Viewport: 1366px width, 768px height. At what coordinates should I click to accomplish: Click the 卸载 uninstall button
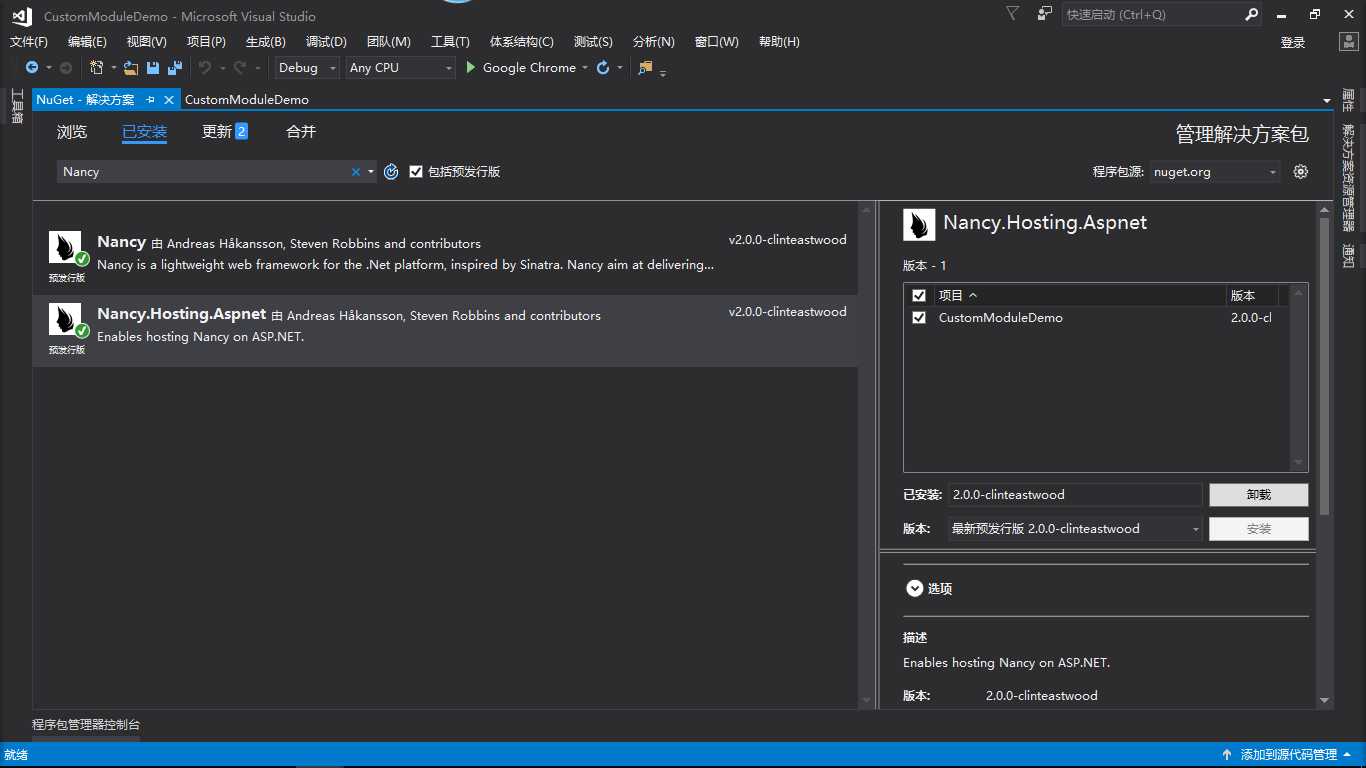click(1259, 495)
